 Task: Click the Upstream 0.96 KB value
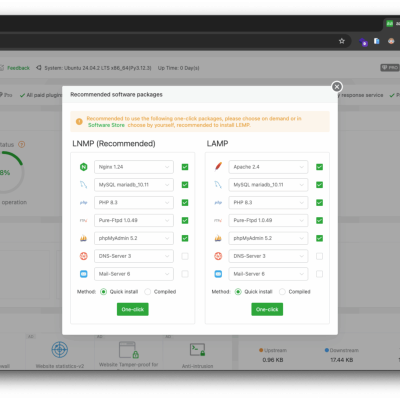click(x=273, y=360)
